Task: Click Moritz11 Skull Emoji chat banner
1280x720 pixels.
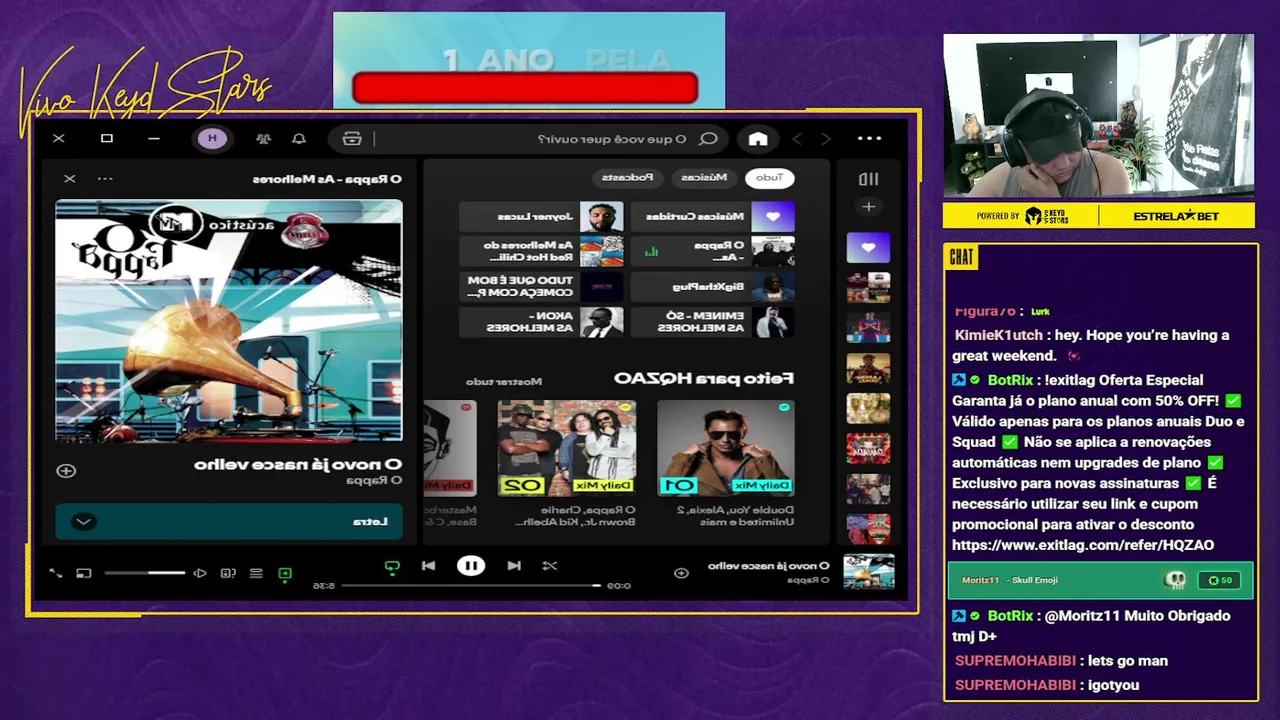Action: pos(1098,580)
